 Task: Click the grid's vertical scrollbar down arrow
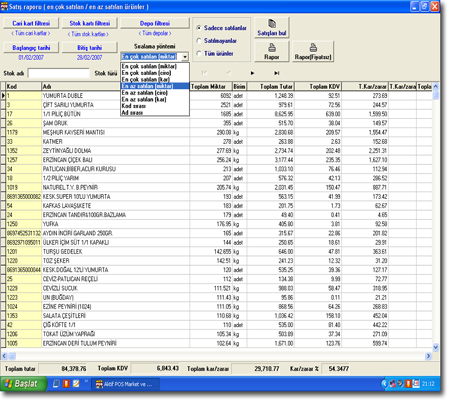[436, 347]
